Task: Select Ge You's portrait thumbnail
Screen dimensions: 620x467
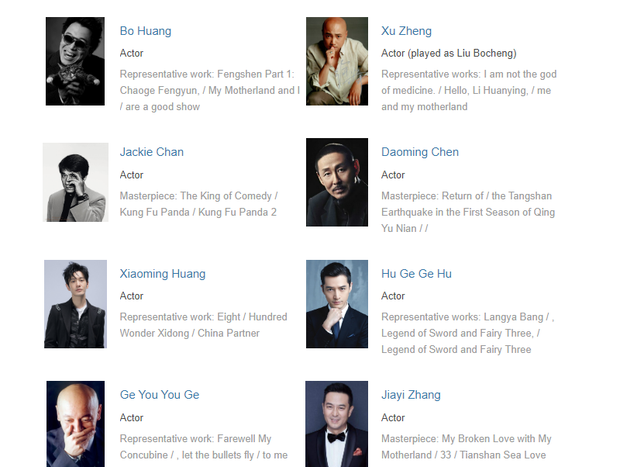Action: click(75, 424)
